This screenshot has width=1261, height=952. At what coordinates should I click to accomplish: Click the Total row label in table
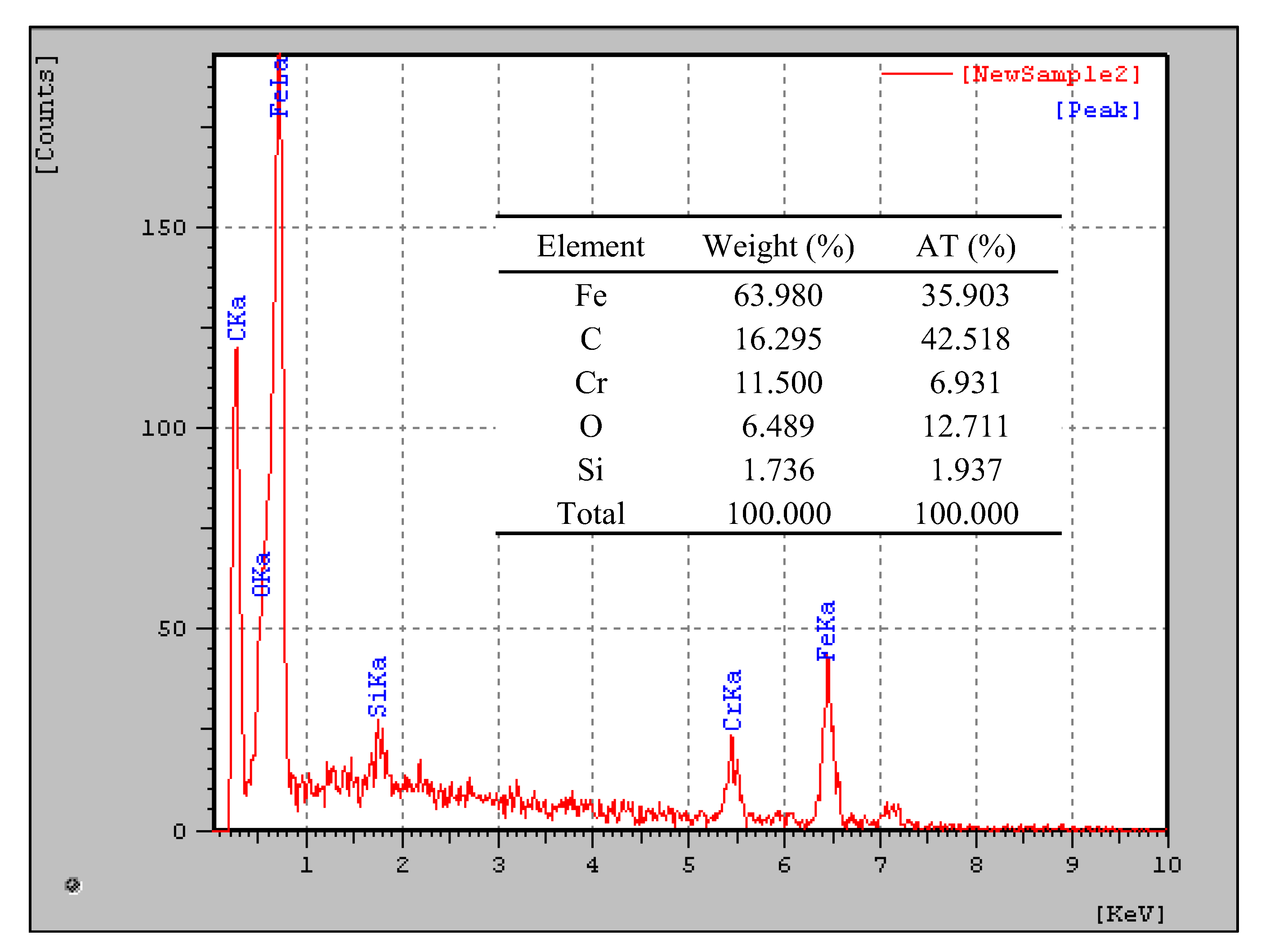[590, 514]
